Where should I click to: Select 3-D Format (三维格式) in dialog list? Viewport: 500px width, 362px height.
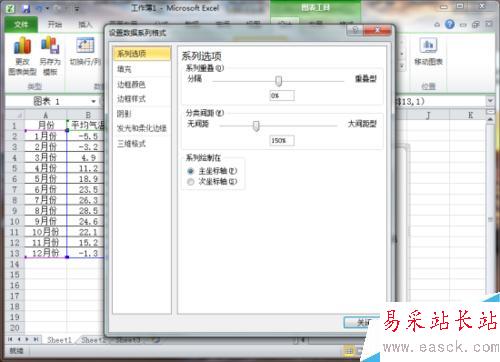[142, 144]
